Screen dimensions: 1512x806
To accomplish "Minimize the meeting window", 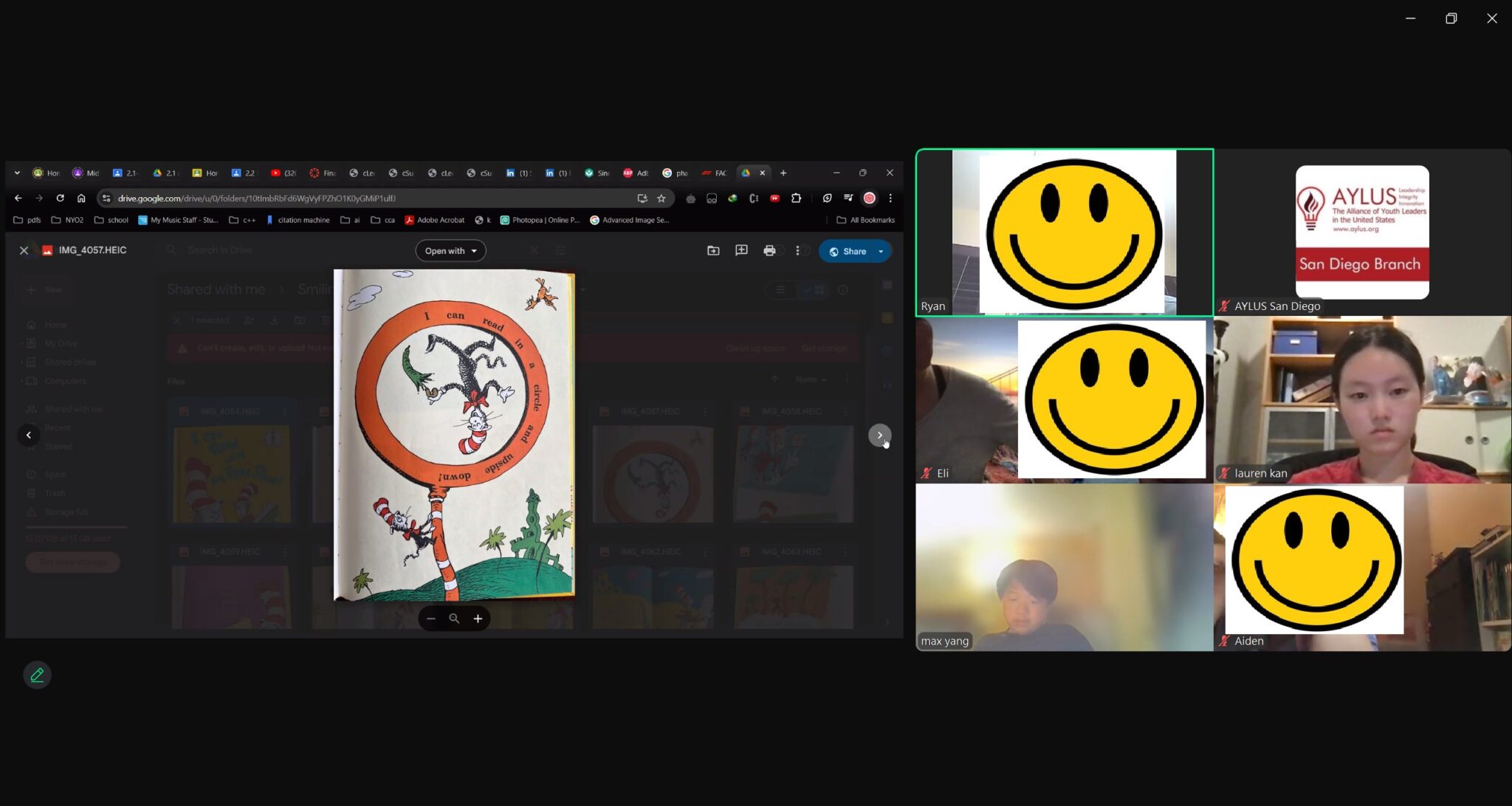I will 1410,18.
